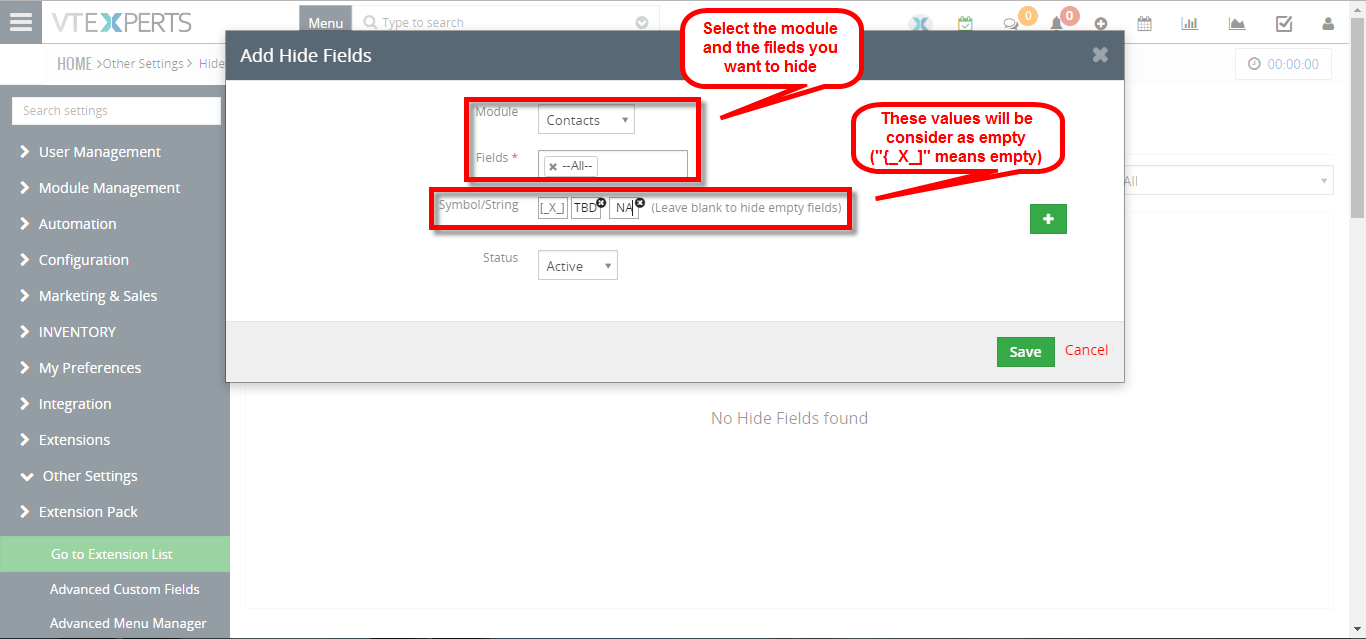1366x639 pixels.
Task: Expand the User Management settings section
Action: pyautogui.click(x=101, y=151)
